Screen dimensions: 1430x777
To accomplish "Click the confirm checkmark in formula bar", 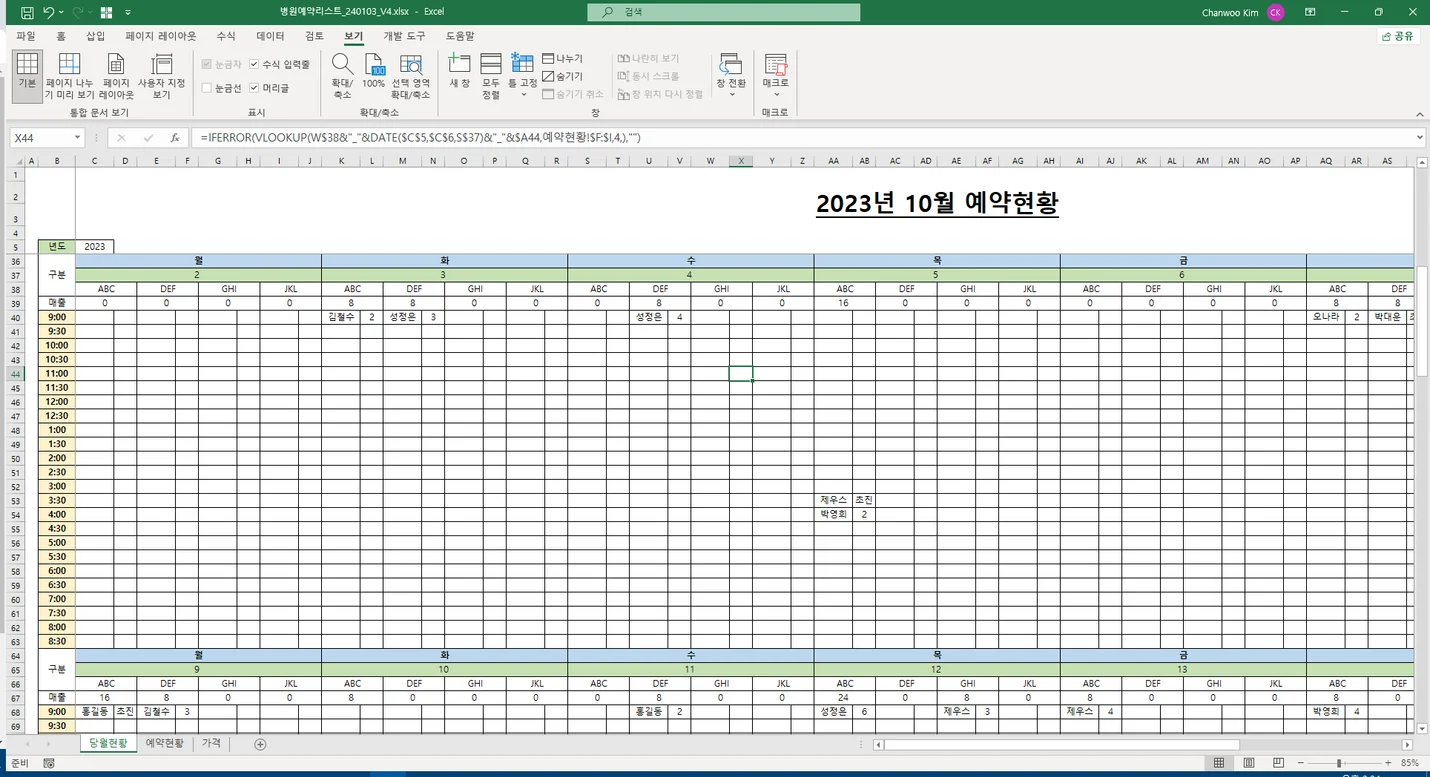I will [148, 138].
